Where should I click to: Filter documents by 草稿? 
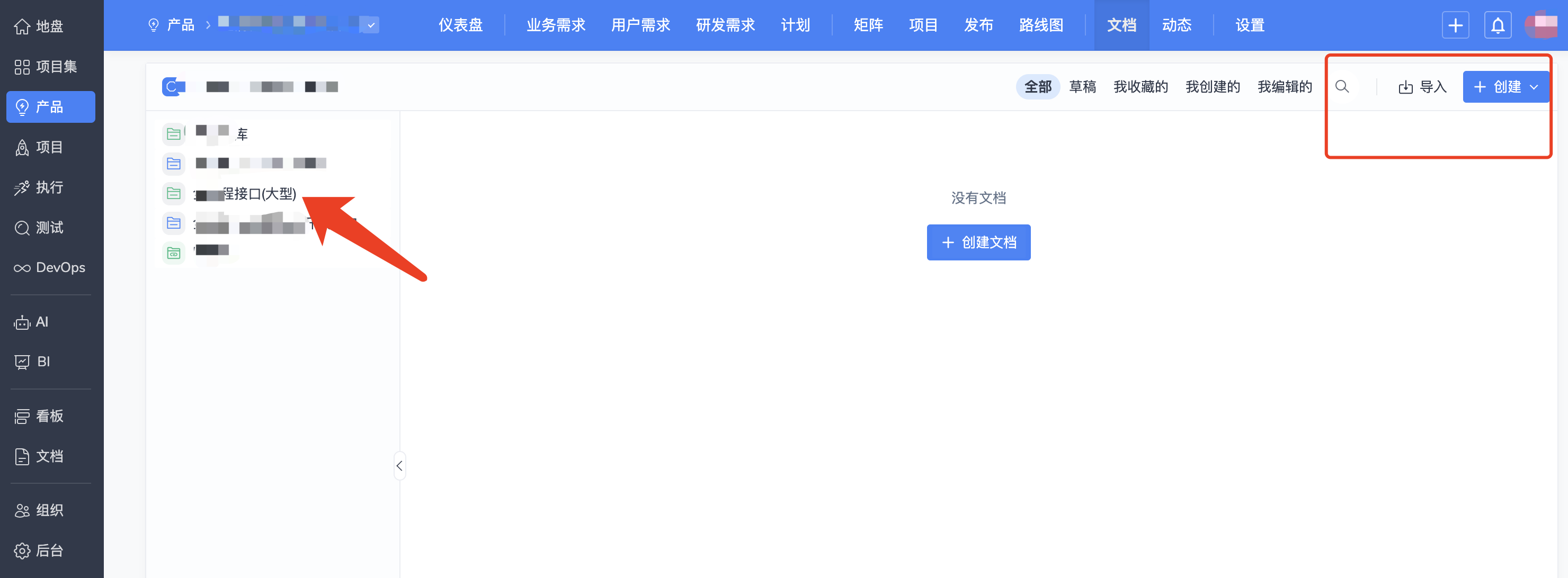point(1082,87)
